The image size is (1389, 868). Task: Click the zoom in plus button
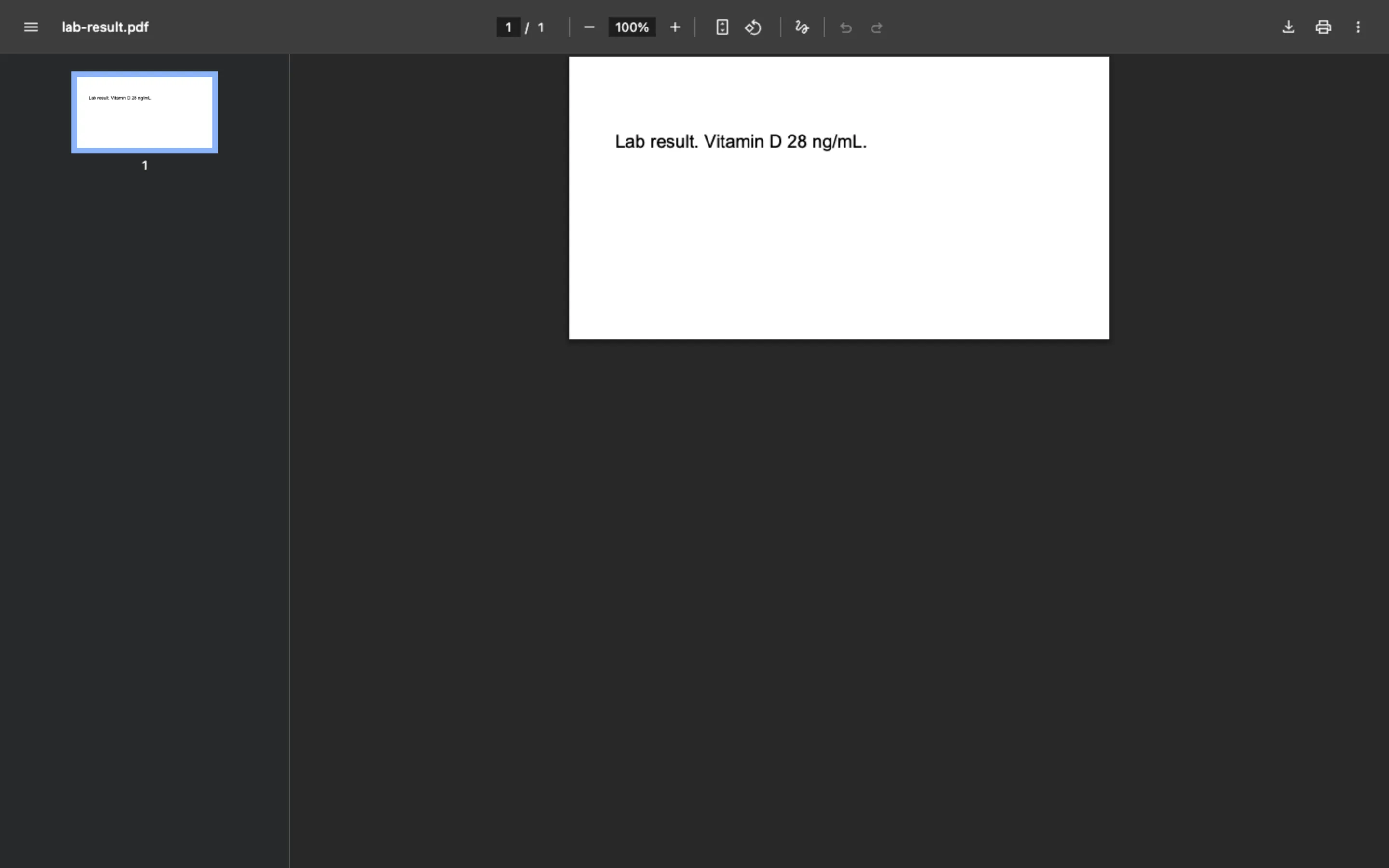click(675, 27)
